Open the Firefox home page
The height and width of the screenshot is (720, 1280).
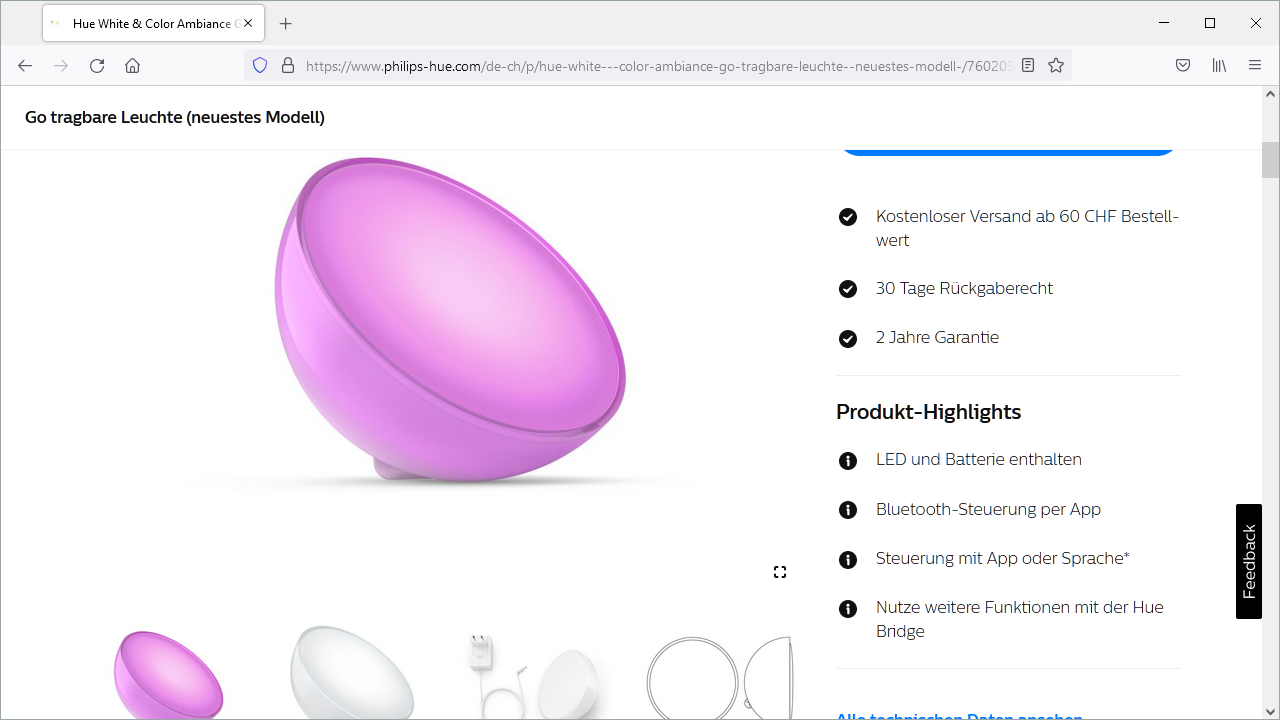[x=132, y=65]
